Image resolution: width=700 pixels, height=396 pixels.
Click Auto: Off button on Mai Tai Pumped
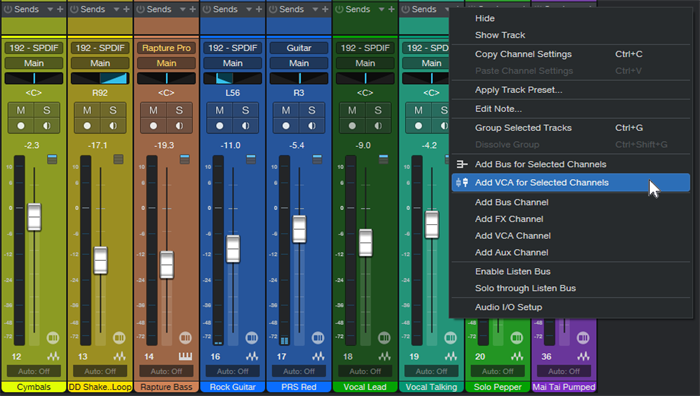pos(564,371)
